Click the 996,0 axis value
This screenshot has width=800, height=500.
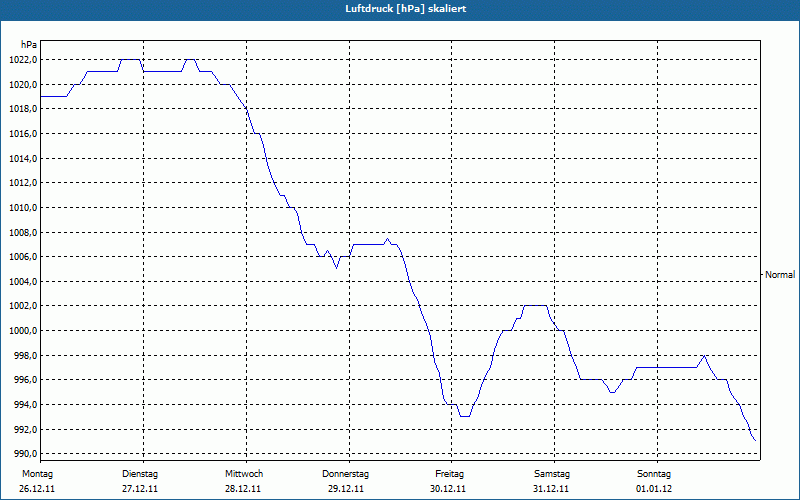26,380
